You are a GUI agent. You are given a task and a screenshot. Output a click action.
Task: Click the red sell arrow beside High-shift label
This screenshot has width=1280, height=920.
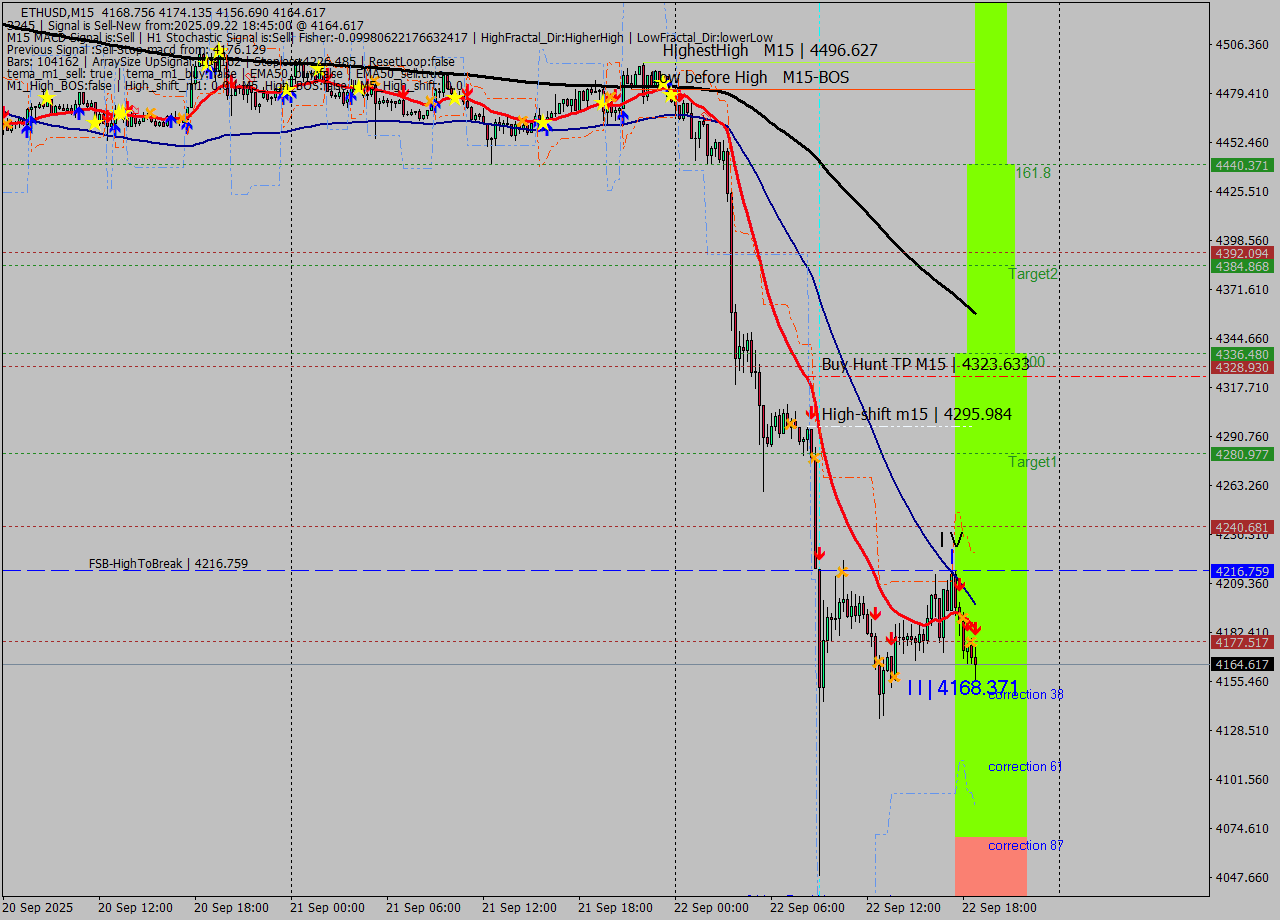(812, 413)
